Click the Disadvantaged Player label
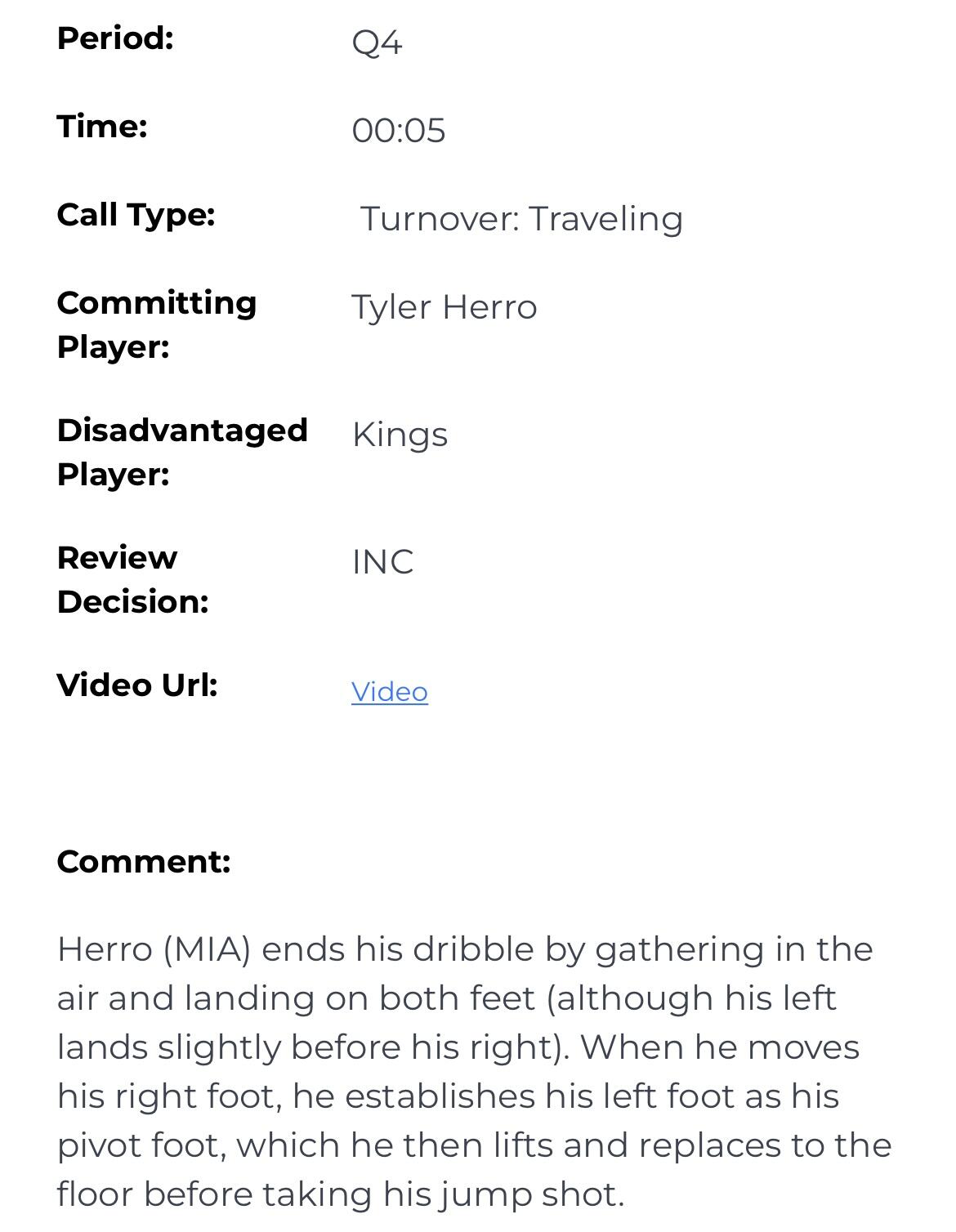Viewport: 956px width, 1232px height. click(181, 452)
